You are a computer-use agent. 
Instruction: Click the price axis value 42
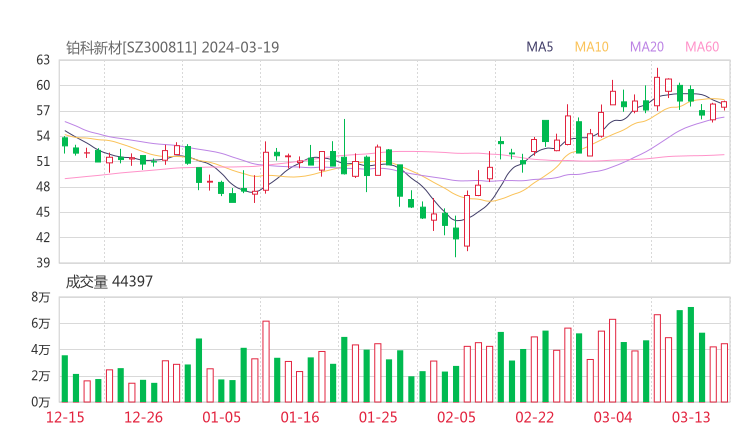coord(43,237)
